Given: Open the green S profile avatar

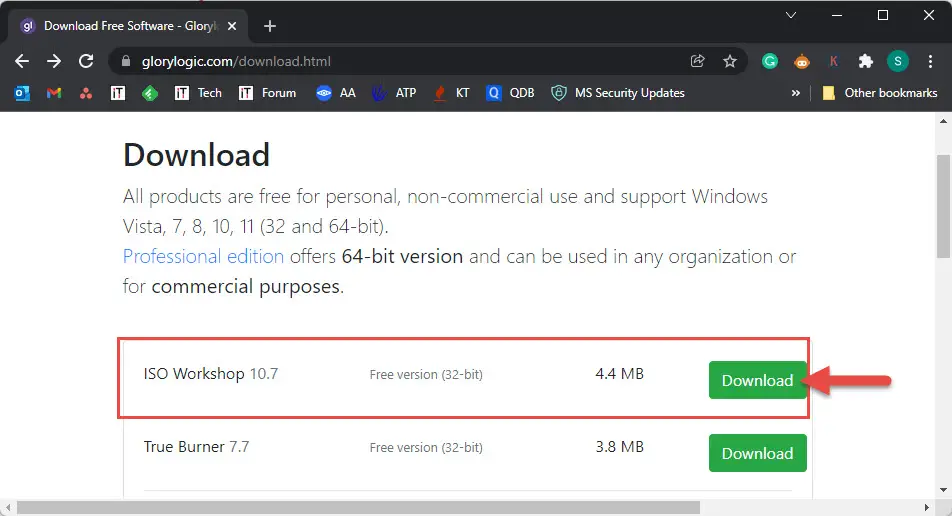Looking at the screenshot, I should point(898,61).
